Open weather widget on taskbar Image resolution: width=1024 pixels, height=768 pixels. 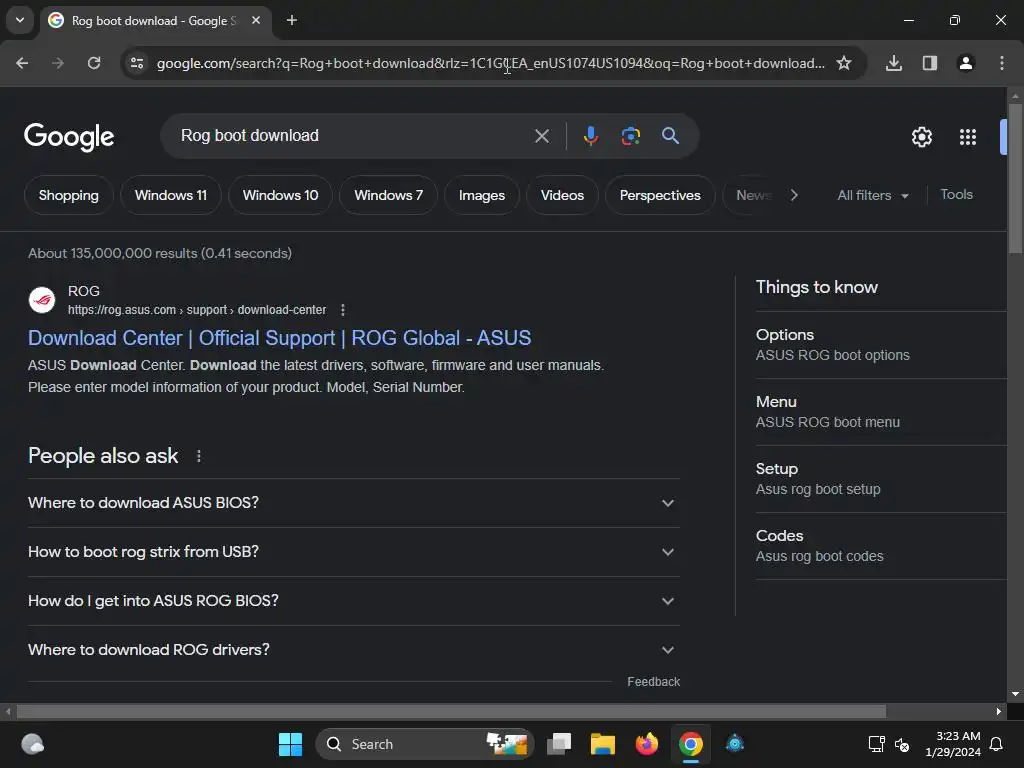tap(33, 744)
